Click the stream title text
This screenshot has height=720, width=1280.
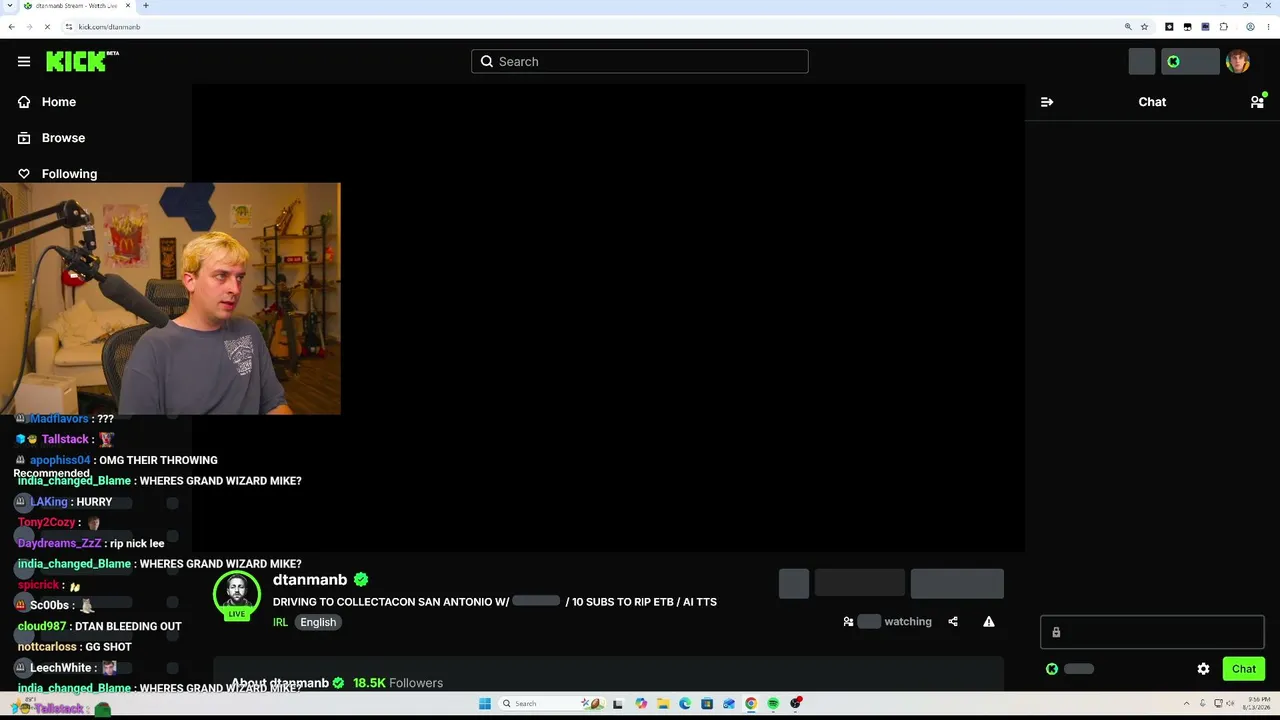(x=495, y=602)
